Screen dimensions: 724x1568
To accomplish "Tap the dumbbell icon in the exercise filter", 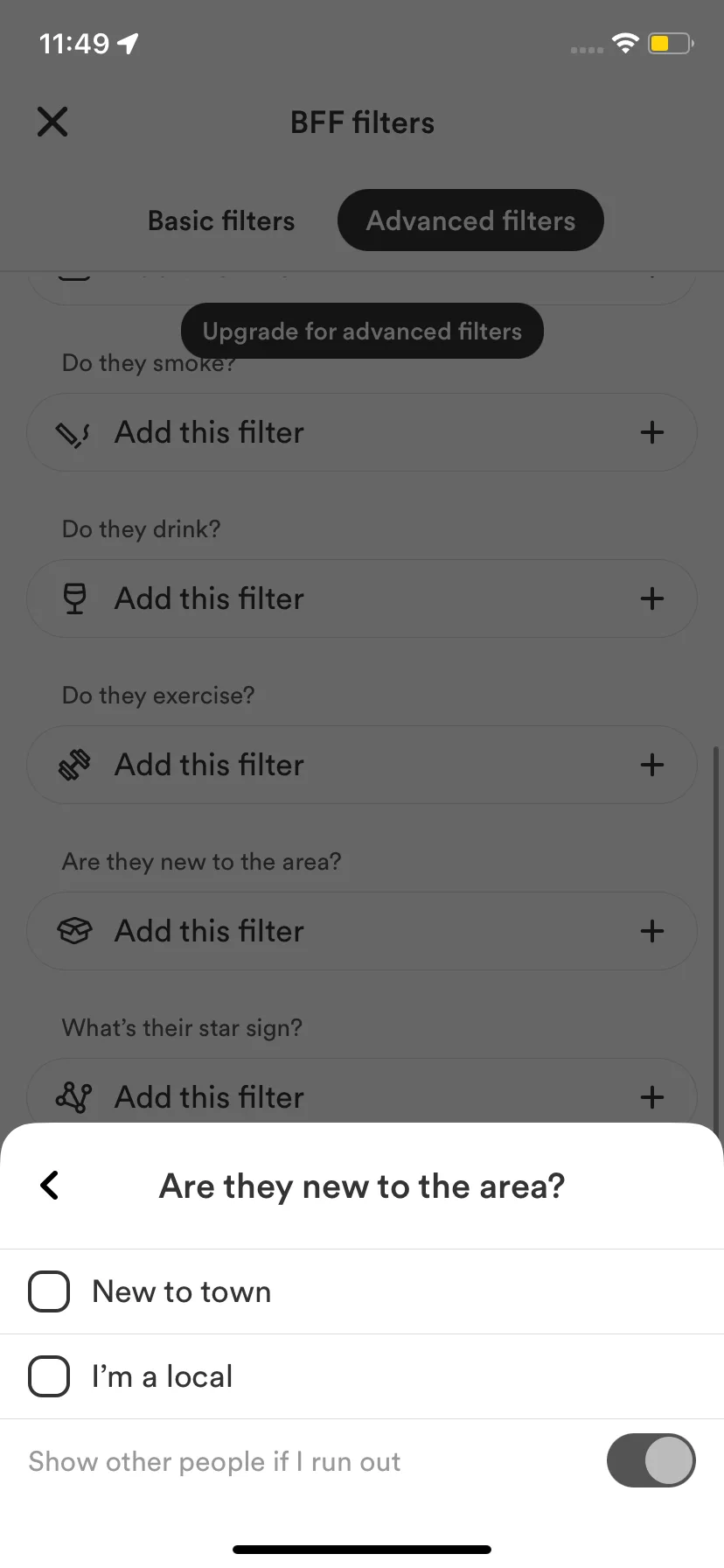I will tap(74, 765).
